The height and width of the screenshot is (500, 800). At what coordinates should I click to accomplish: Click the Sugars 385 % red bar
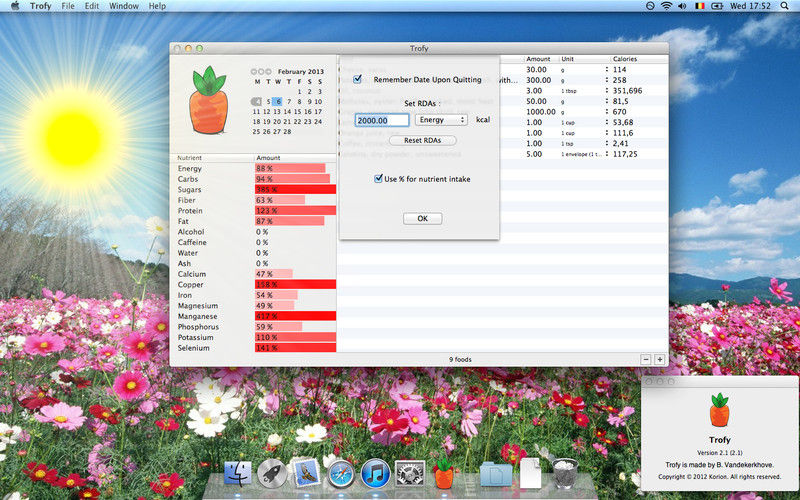(x=295, y=189)
